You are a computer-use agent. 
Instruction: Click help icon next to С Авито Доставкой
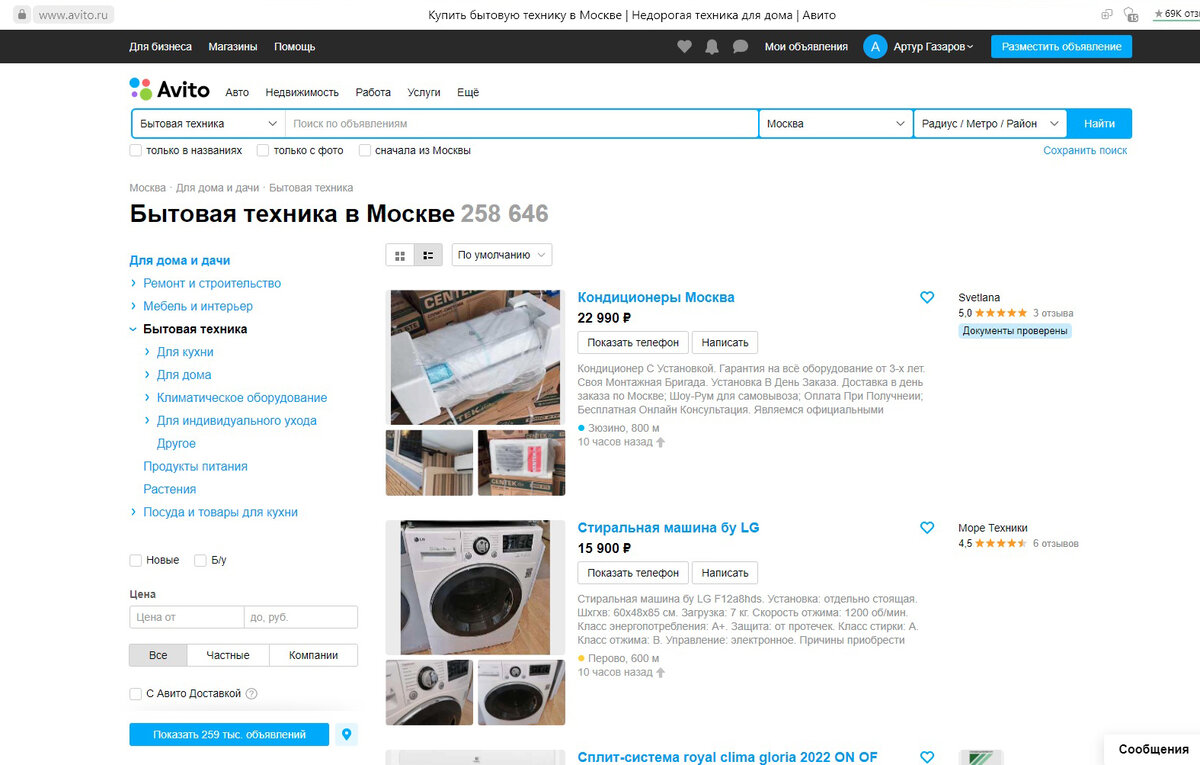(x=252, y=694)
